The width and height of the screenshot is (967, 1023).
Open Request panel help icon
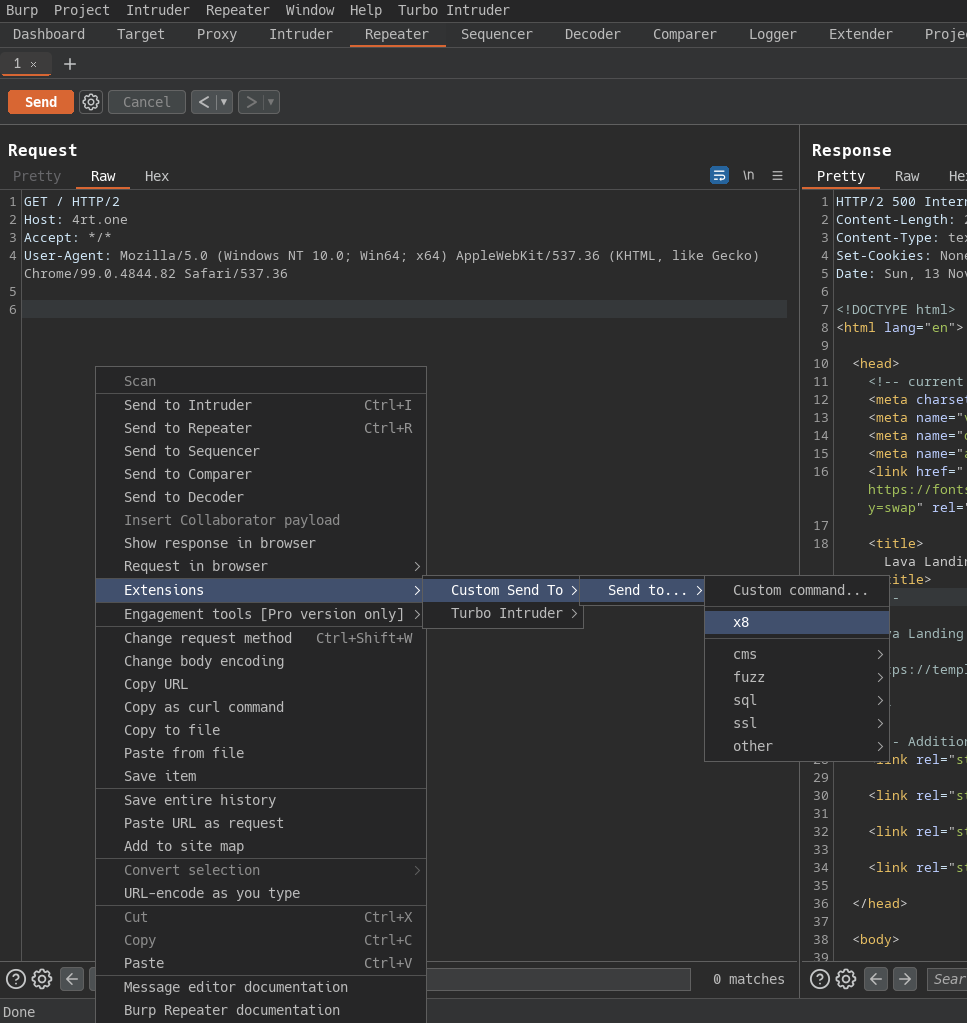[16, 979]
